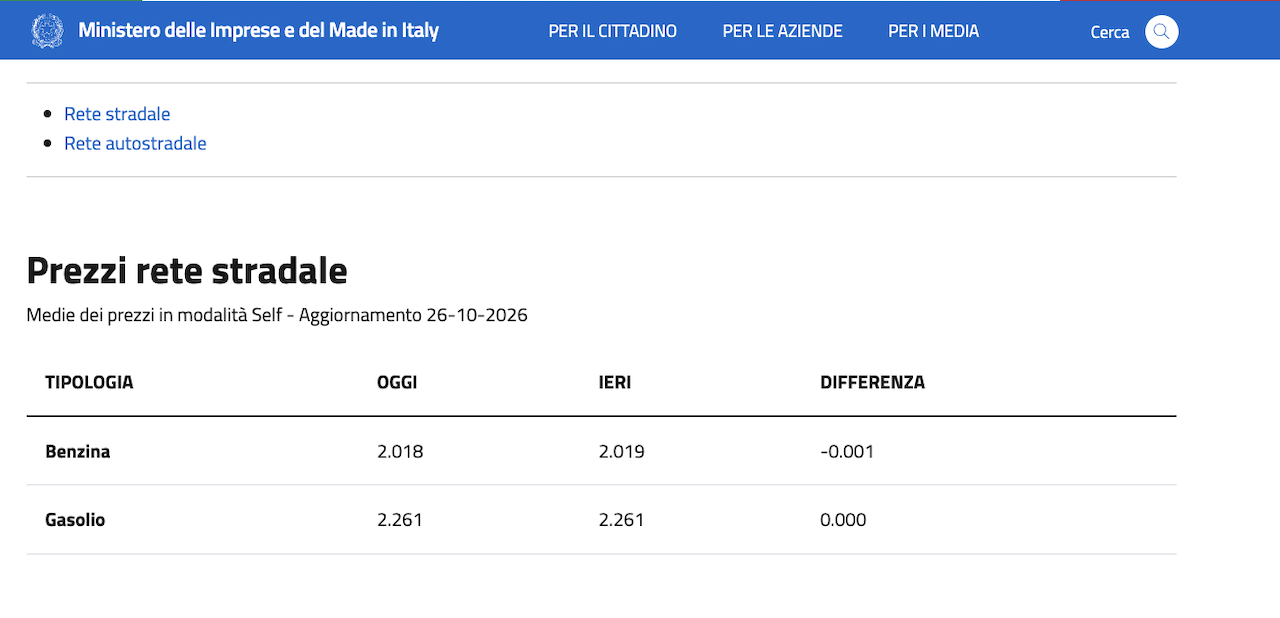Follow the Rete autostradale link
The width and height of the screenshot is (1280, 618).
[135, 143]
